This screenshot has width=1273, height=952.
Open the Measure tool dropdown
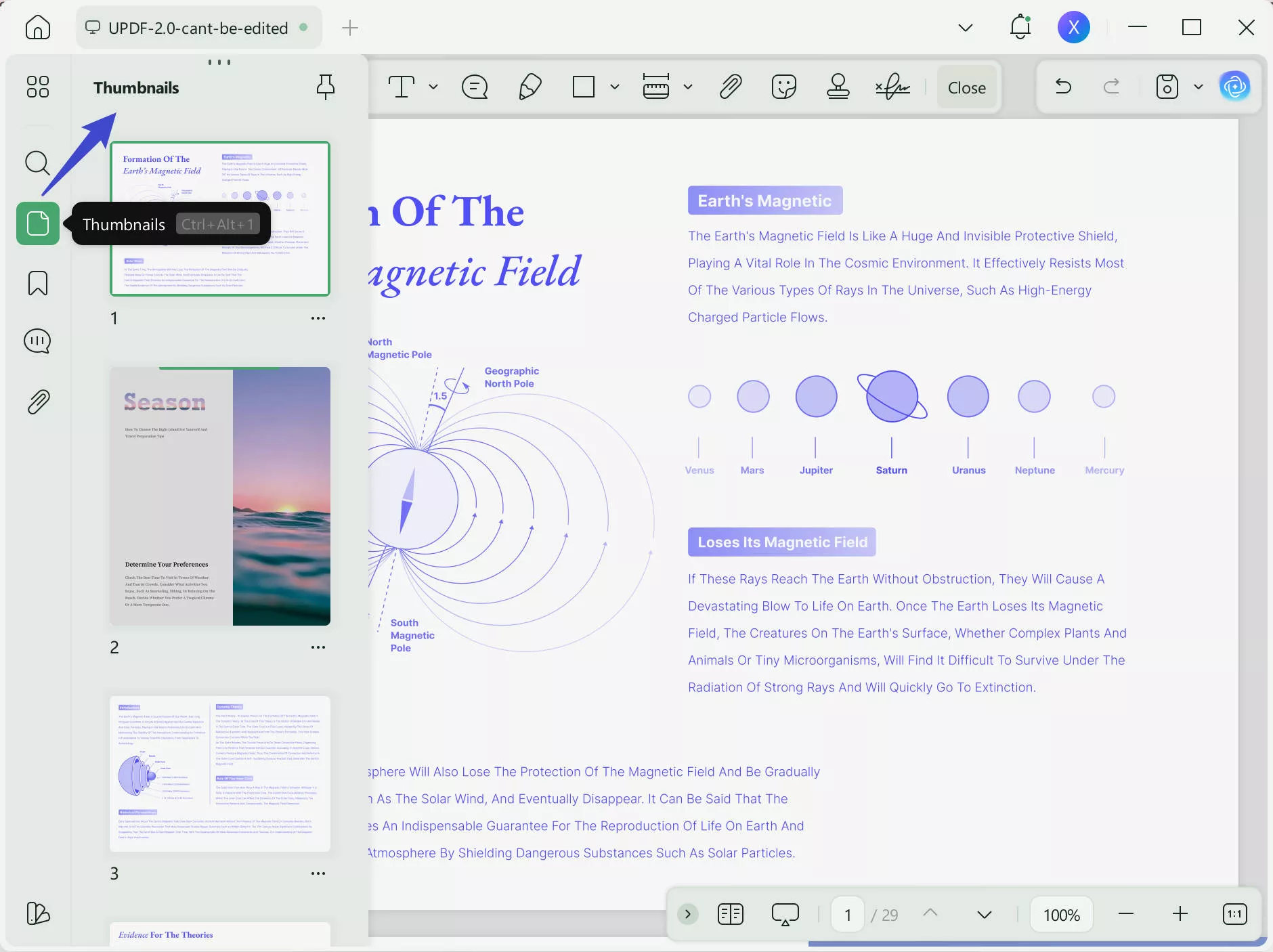687,87
